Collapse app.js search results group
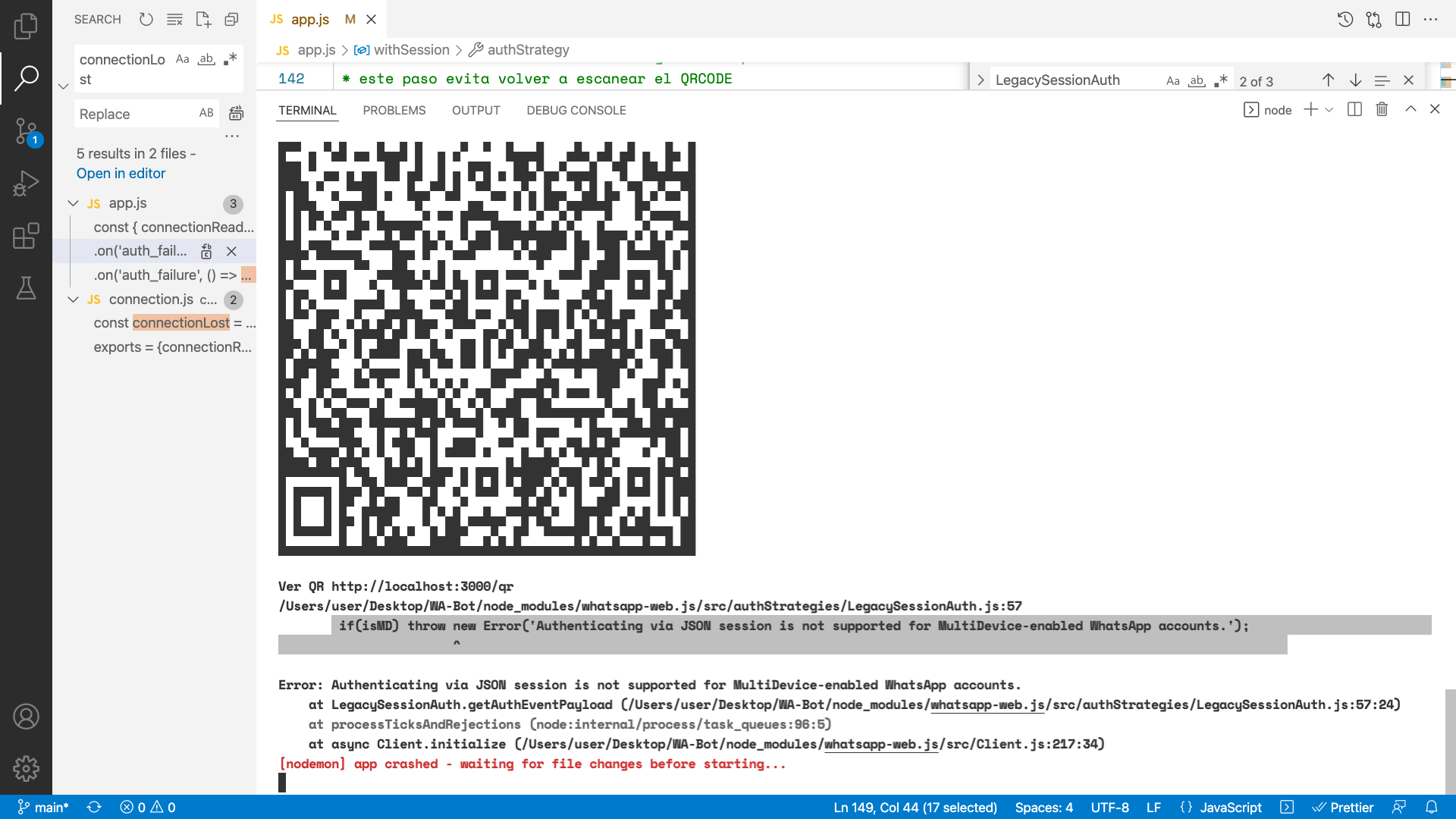 pyautogui.click(x=73, y=203)
